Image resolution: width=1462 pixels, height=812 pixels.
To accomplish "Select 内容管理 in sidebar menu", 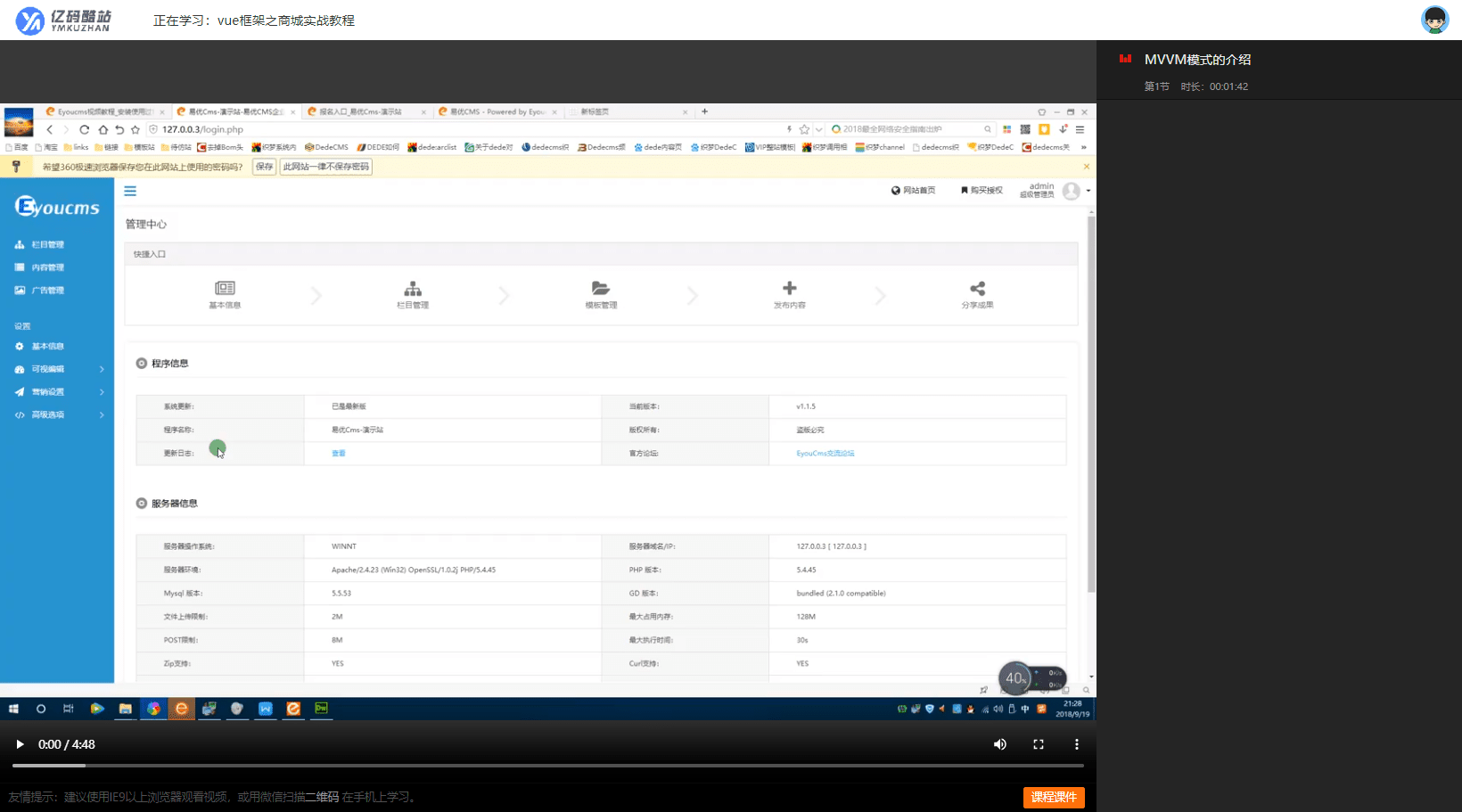I will click(x=47, y=267).
